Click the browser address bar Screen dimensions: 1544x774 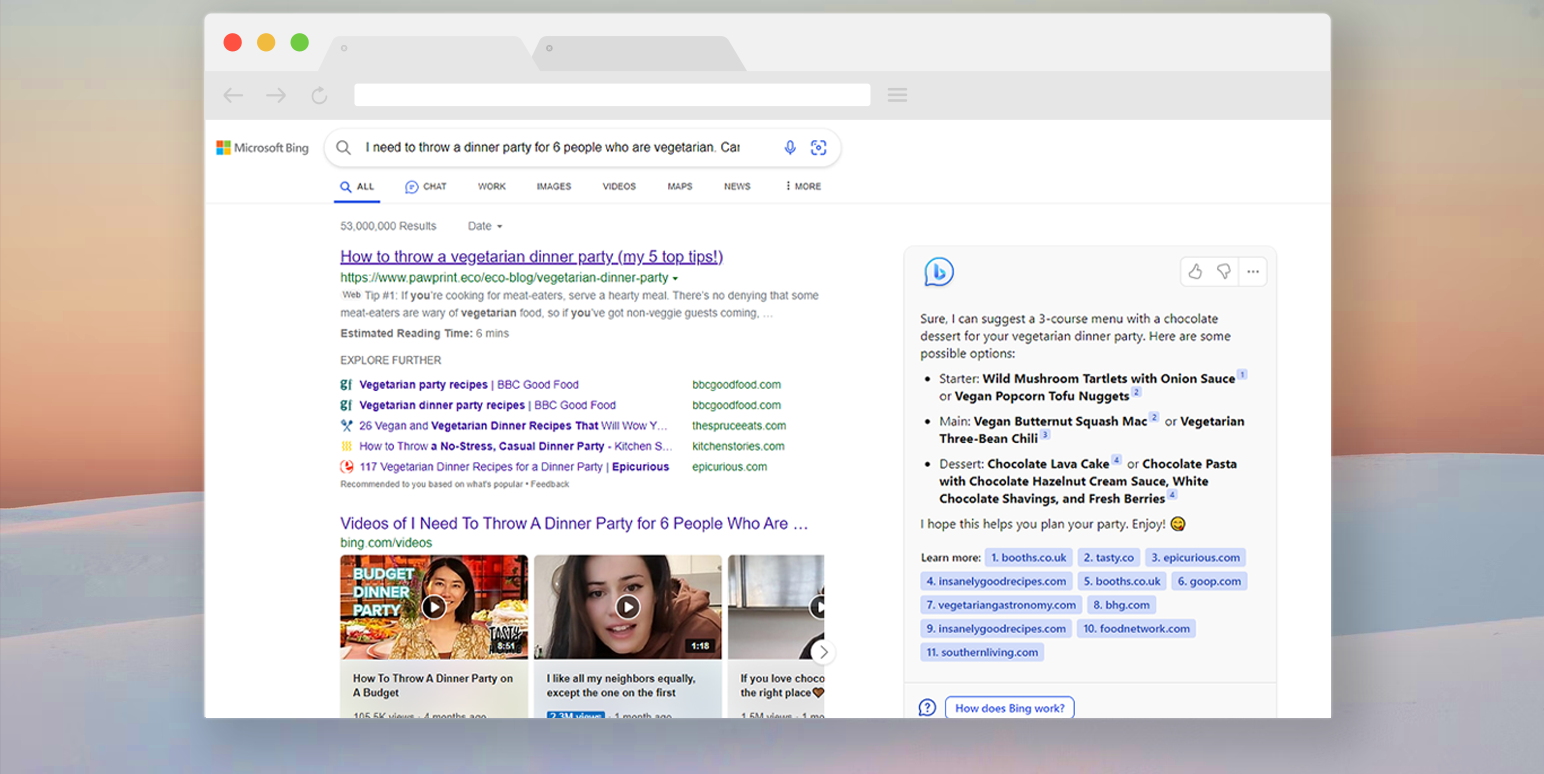pos(612,95)
